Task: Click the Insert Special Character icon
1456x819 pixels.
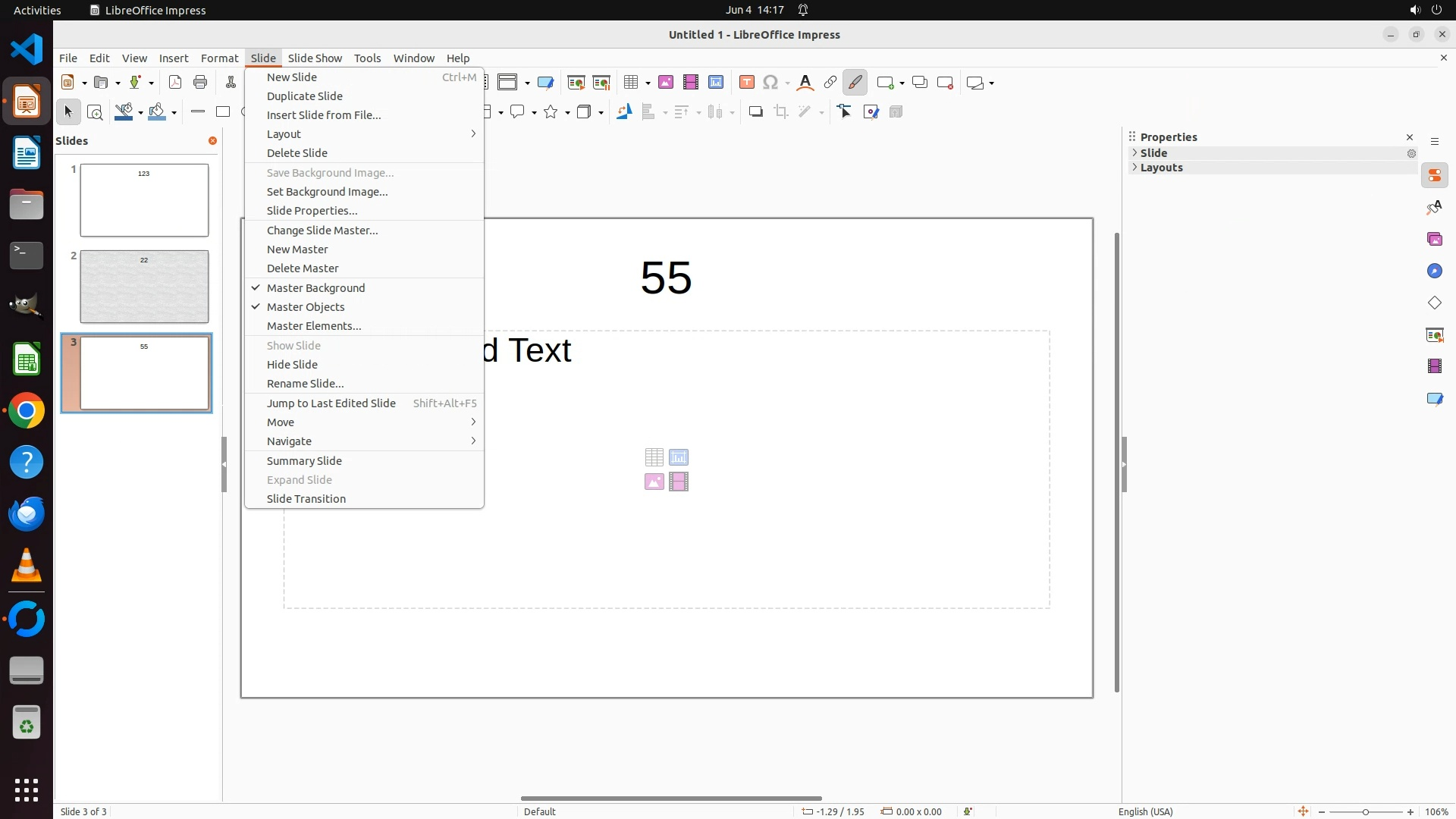Action: (771, 83)
